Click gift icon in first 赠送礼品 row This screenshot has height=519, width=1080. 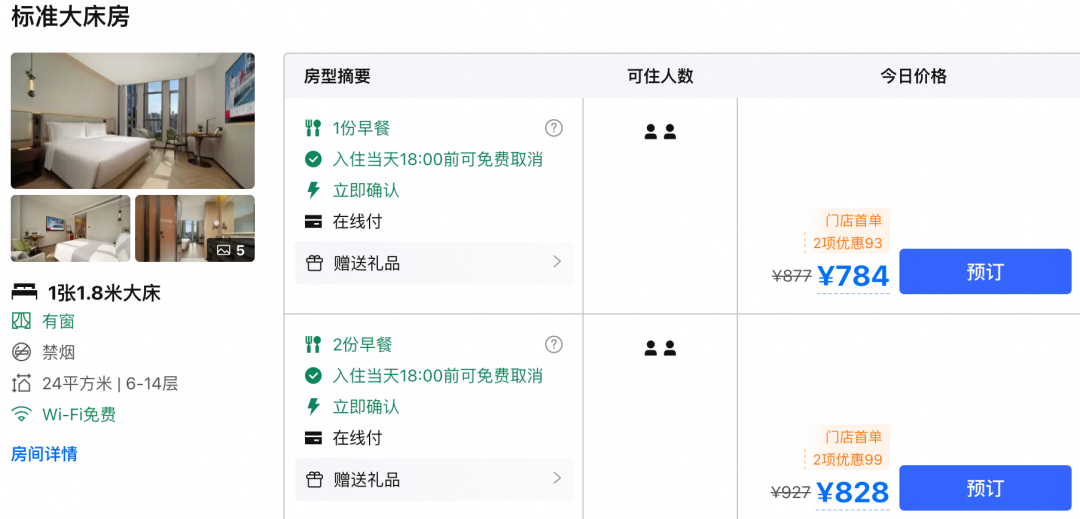[314, 263]
